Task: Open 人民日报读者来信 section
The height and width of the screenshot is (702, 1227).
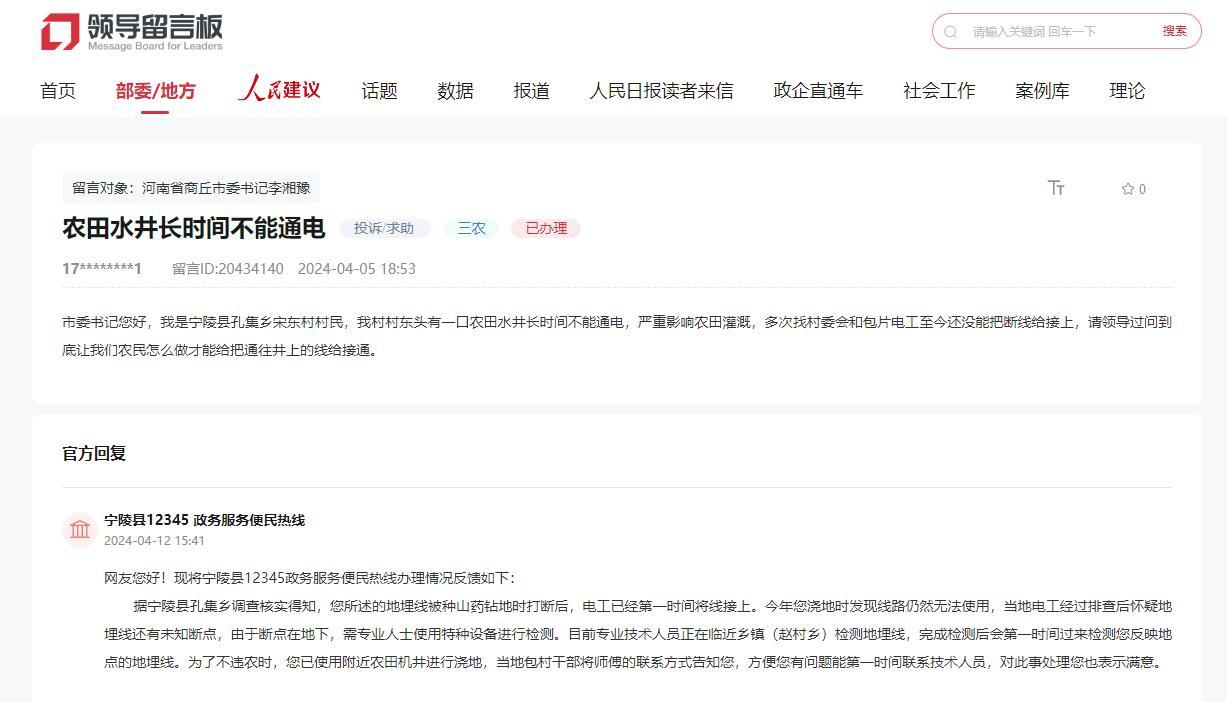Action: 661,91
